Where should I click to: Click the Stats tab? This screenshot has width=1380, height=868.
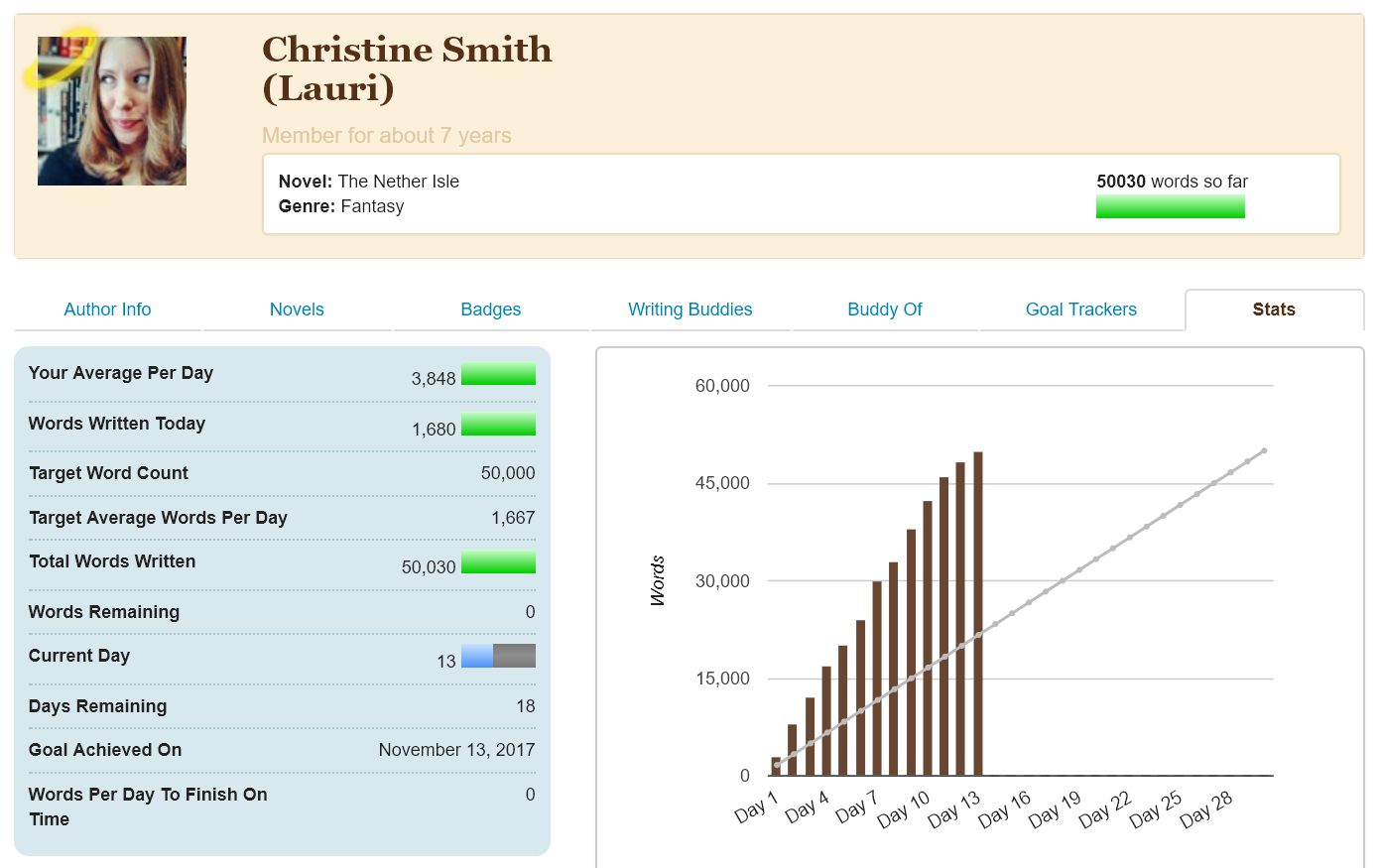(x=1274, y=310)
